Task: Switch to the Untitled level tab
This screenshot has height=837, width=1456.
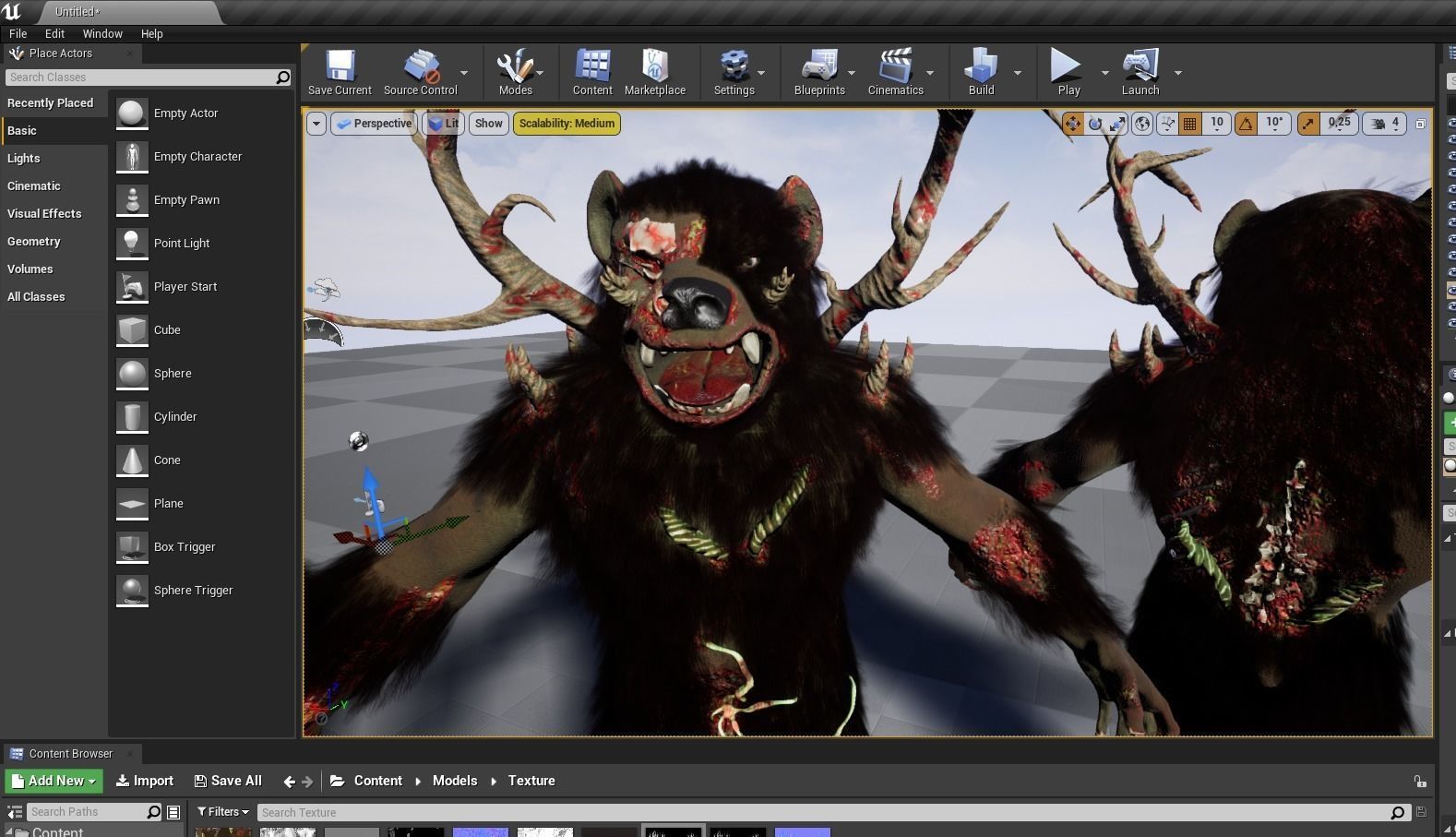Action: pyautogui.click(x=78, y=12)
